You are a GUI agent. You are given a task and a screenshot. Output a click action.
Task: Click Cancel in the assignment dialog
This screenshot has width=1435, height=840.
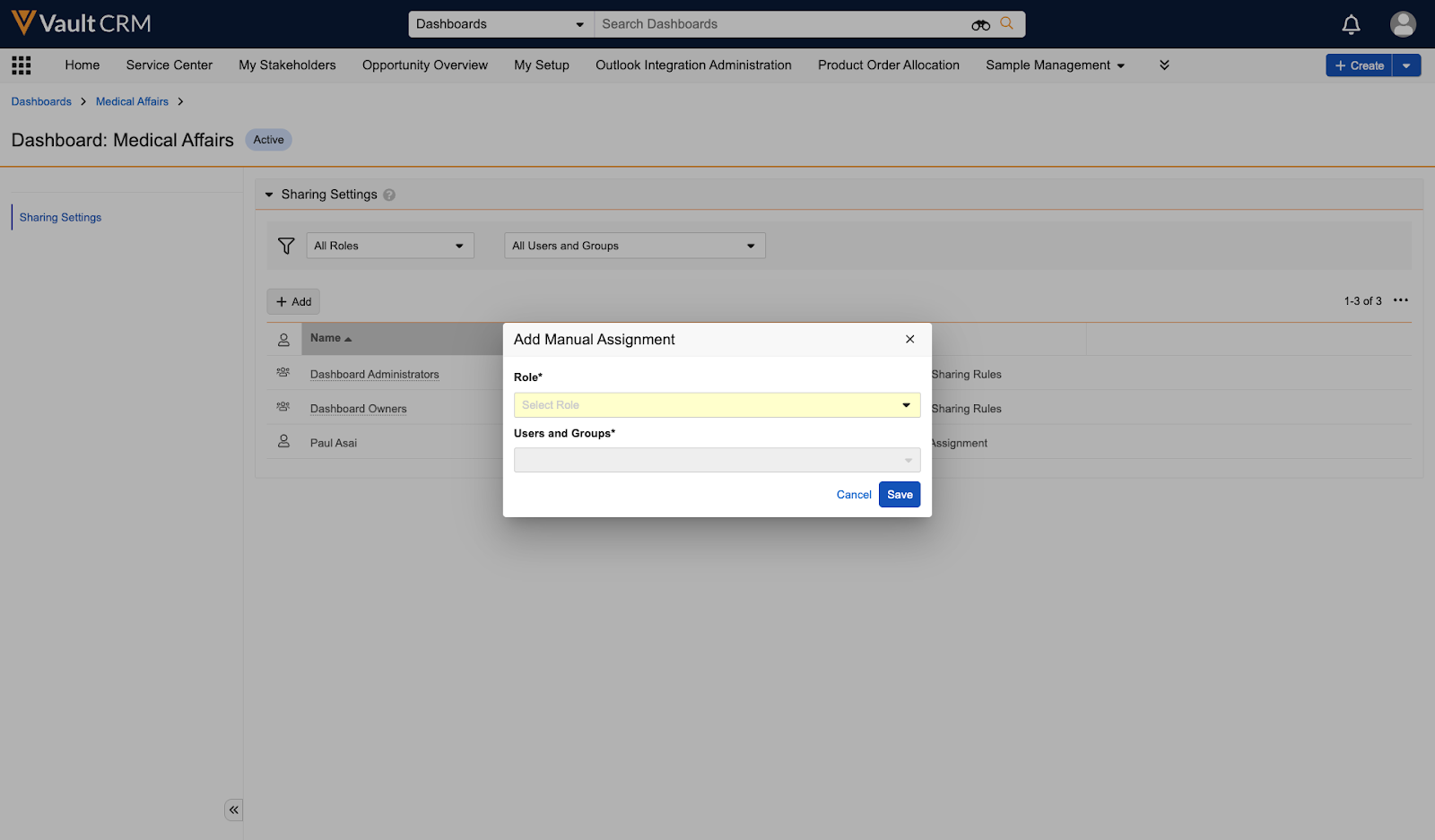pyautogui.click(x=854, y=495)
